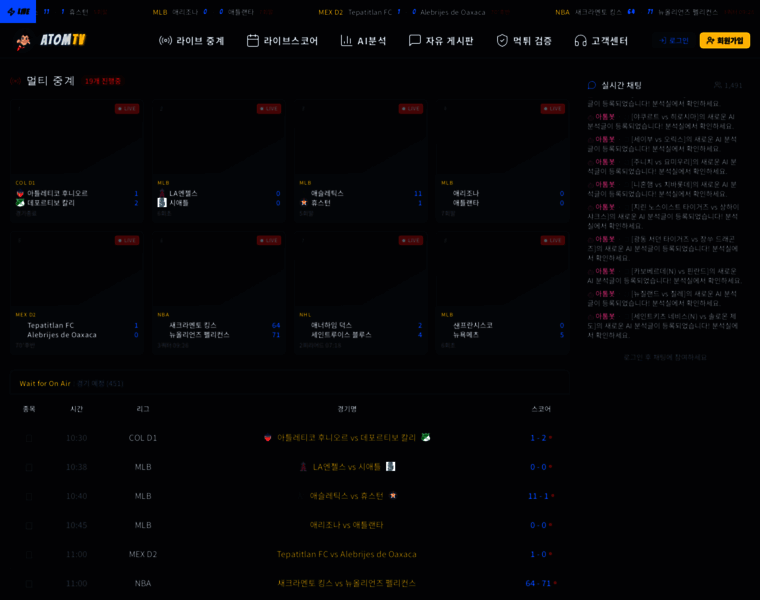The width and height of the screenshot is (760, 600).
Task: Open the 라이브스코어 menu
Action: click(283, 41)
